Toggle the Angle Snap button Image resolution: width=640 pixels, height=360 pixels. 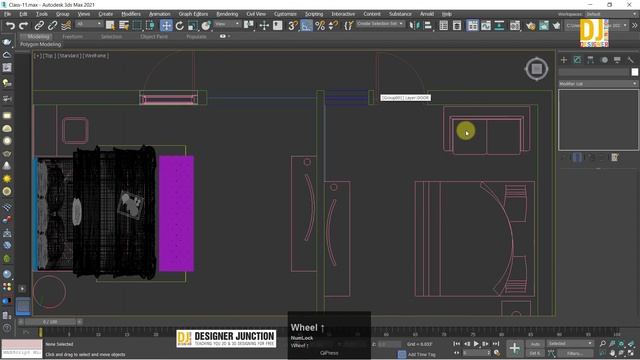(x=306, y=26)
